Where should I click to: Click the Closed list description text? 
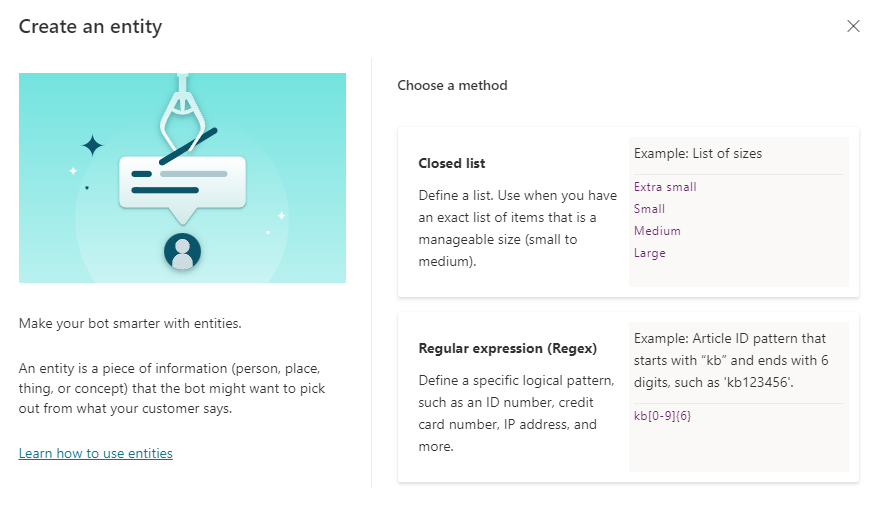[x=517, y=228]
